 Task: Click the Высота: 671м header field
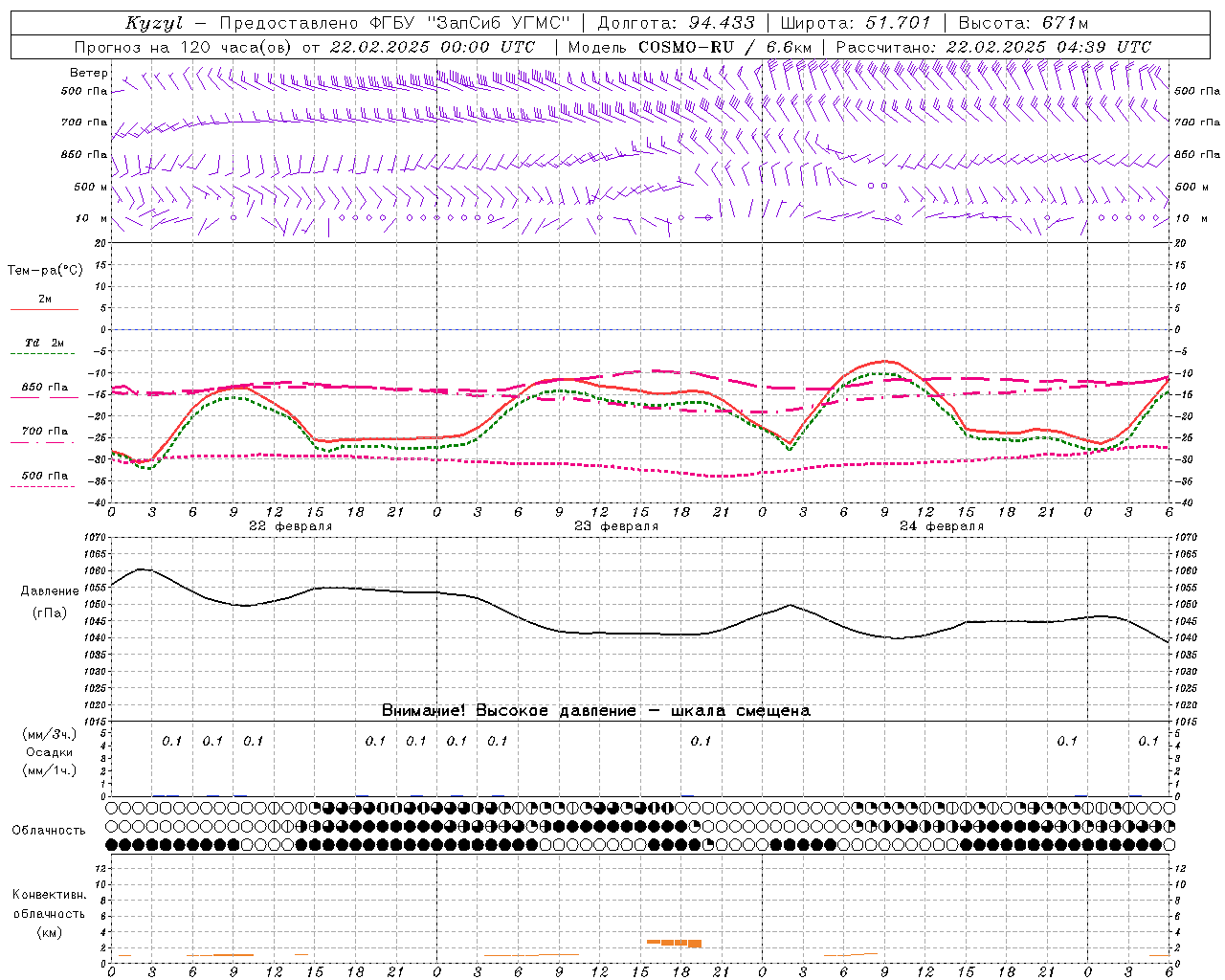[1023, 23]
